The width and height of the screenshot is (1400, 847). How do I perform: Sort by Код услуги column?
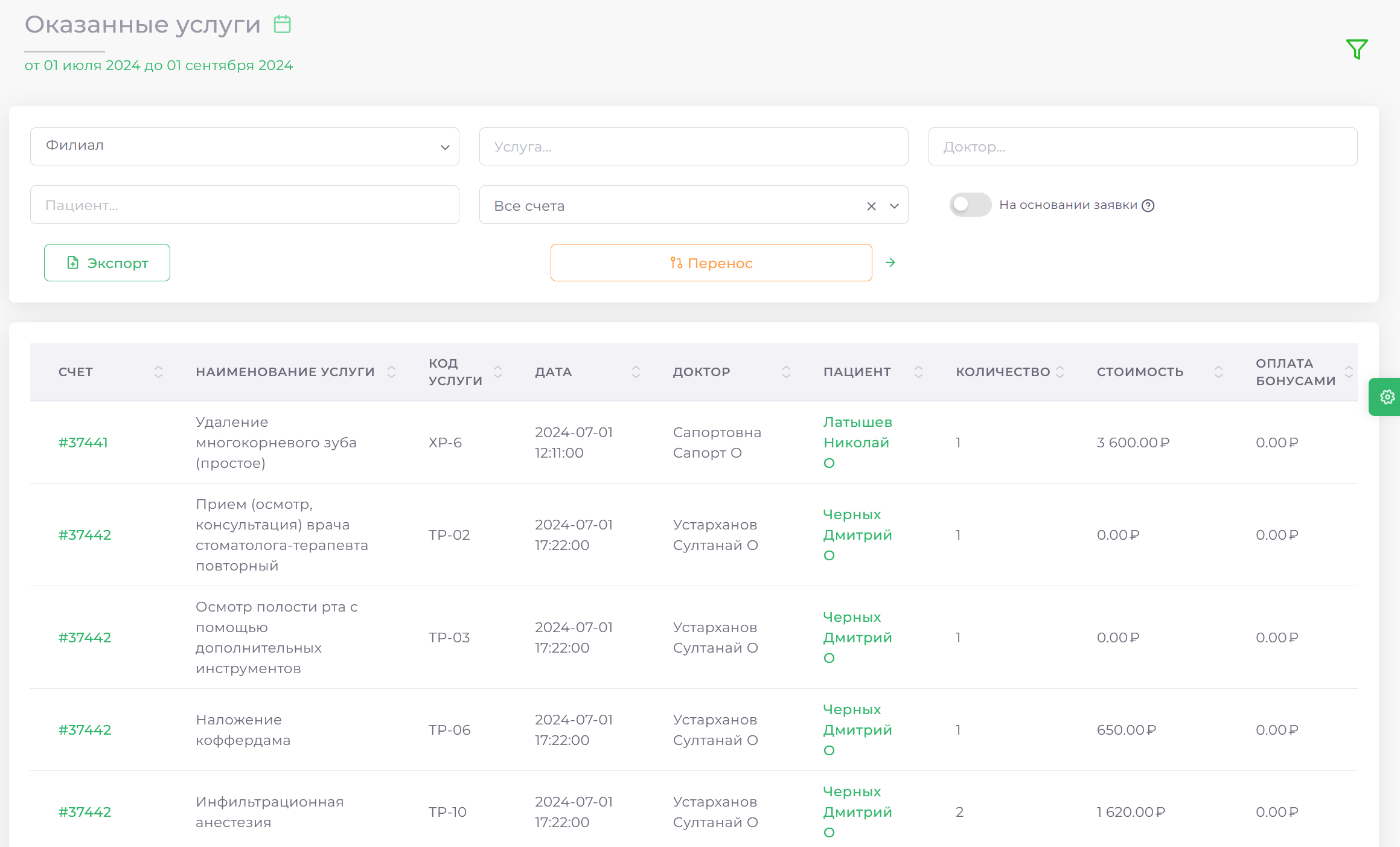(497, 372)
